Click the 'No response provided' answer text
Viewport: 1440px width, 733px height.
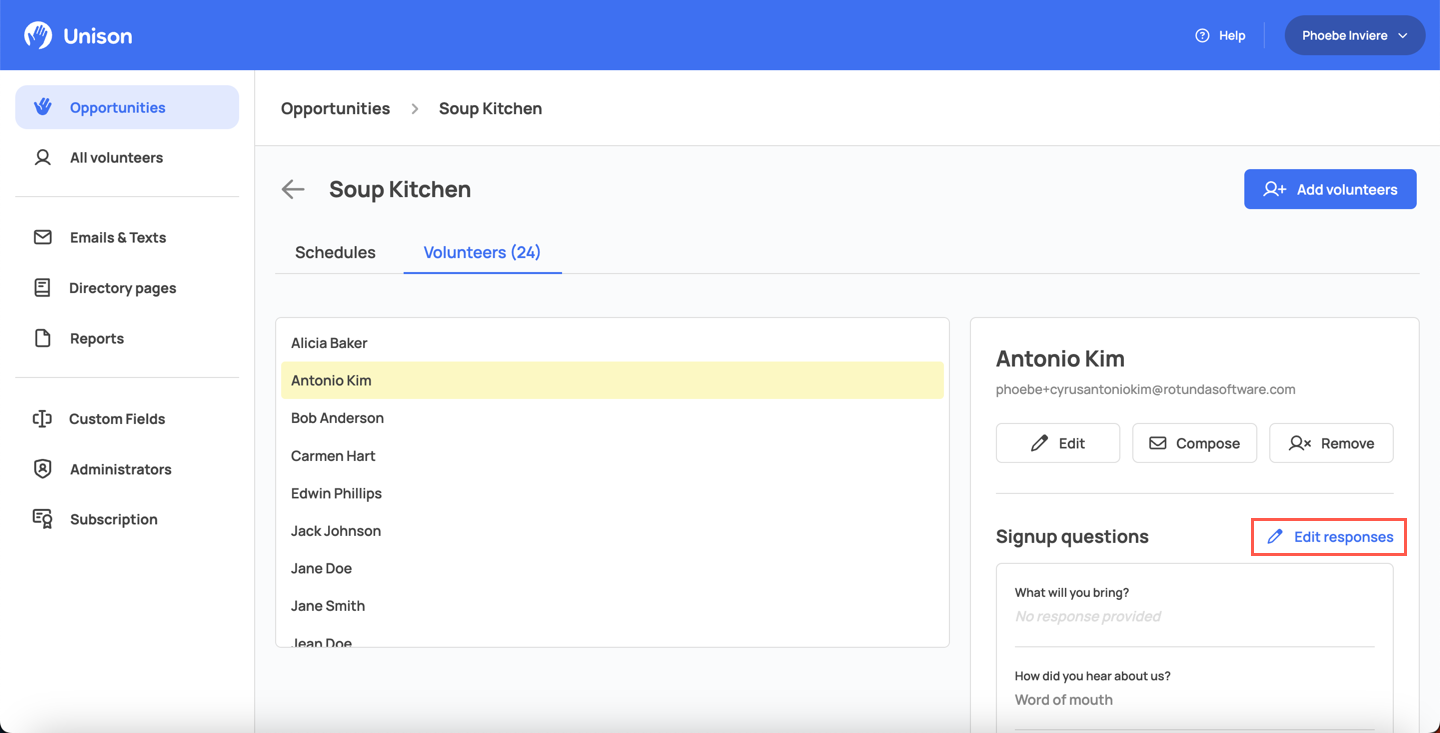pyautogui.click(x=1088, y=616)
